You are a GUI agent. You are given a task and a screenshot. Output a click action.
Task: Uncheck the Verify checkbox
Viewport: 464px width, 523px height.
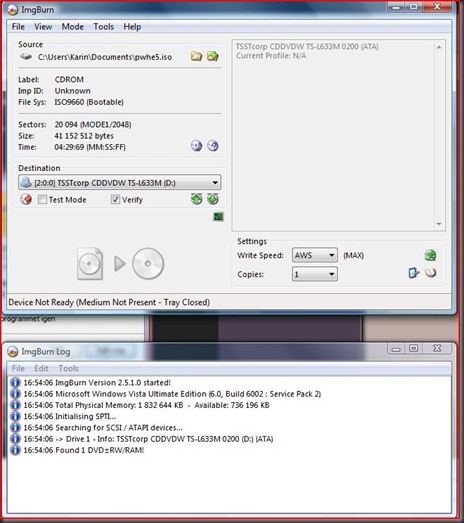[x=115, y=199]
